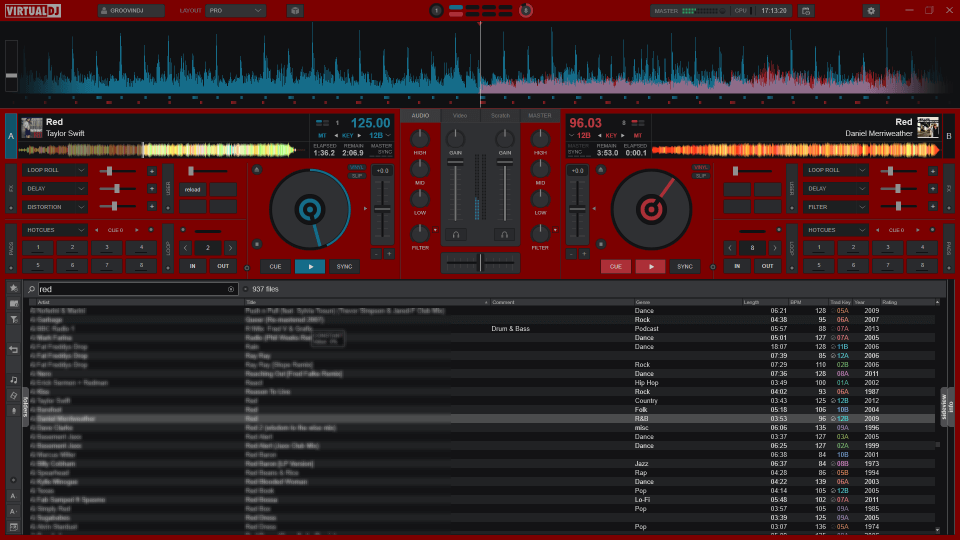The width and height of the screenshot is (960, 540).
Task: Switch to the Scratch mixer tab
Action: pyautogui.click(x=500, y=115)
